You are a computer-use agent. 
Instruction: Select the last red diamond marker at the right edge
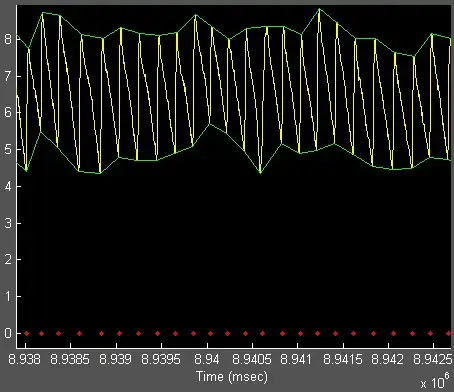tap(449, 333)
